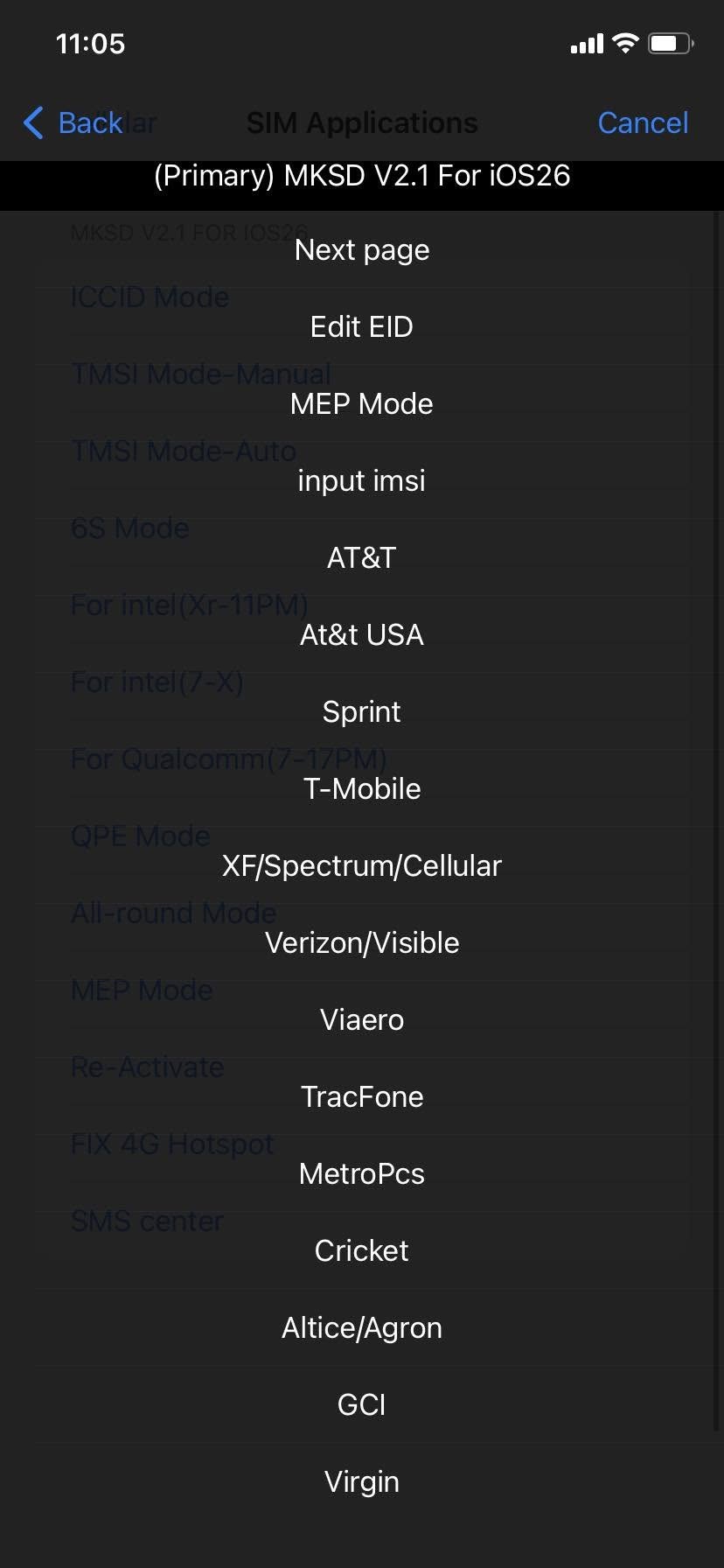Pick the AT&T carrier entry
The width and height of the screenshot is (724, 1568).
(362, 558)
